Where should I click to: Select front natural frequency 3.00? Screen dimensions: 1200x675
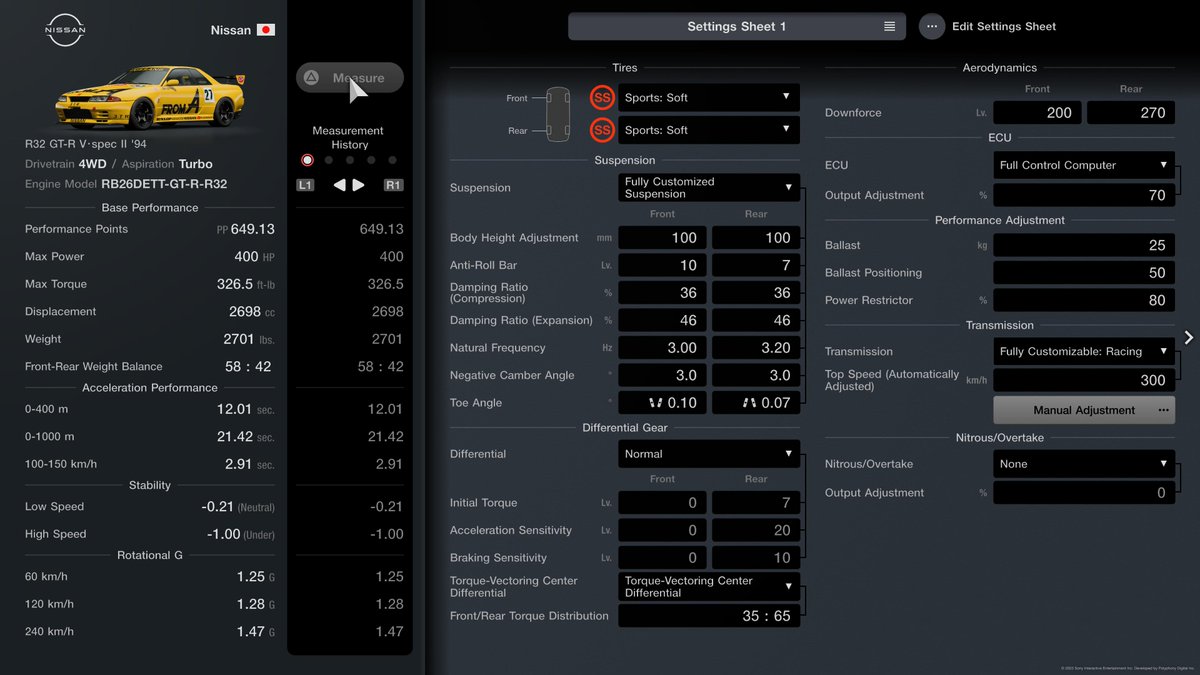(x=662, y=348)
